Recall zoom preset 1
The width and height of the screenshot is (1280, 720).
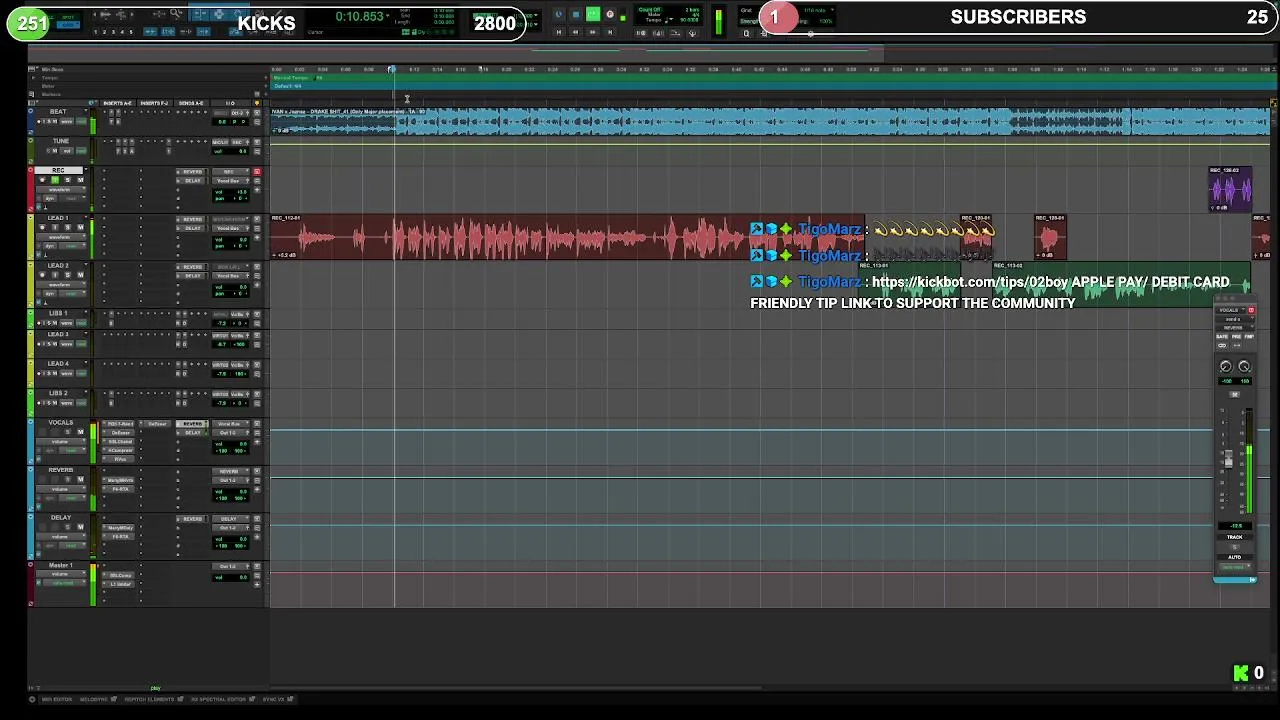click(x=96, y=32)
